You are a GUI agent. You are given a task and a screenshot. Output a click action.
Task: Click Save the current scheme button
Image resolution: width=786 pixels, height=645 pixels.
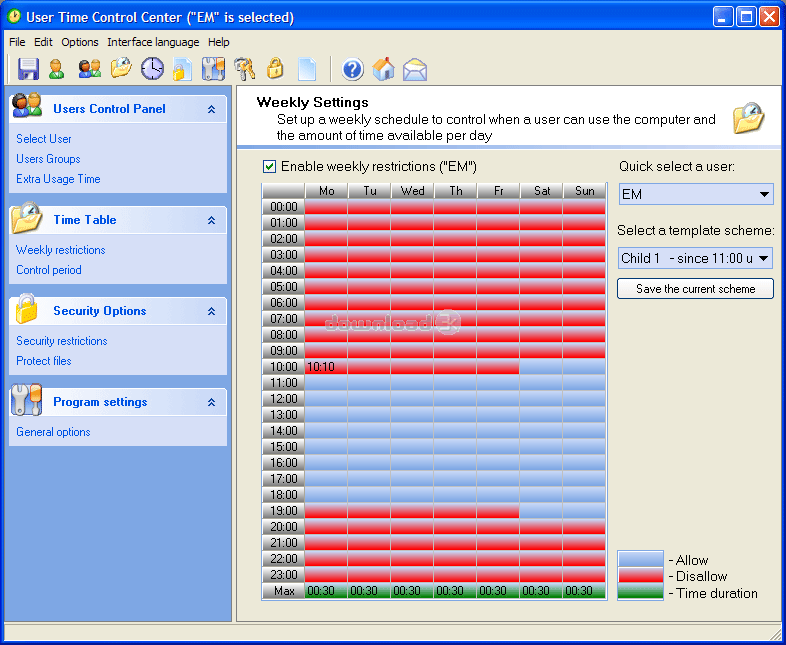click(695, 289)
